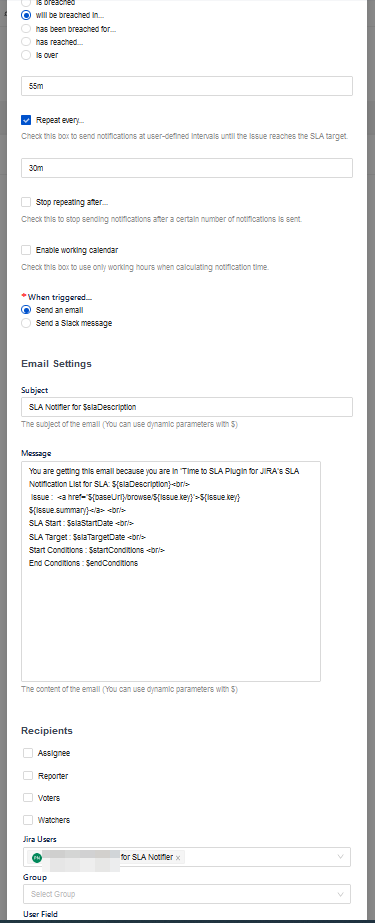The width and height of the screenshot is (375, 923).
Task: Click the 'Recipients' heading text
Action: click(47, 731)
